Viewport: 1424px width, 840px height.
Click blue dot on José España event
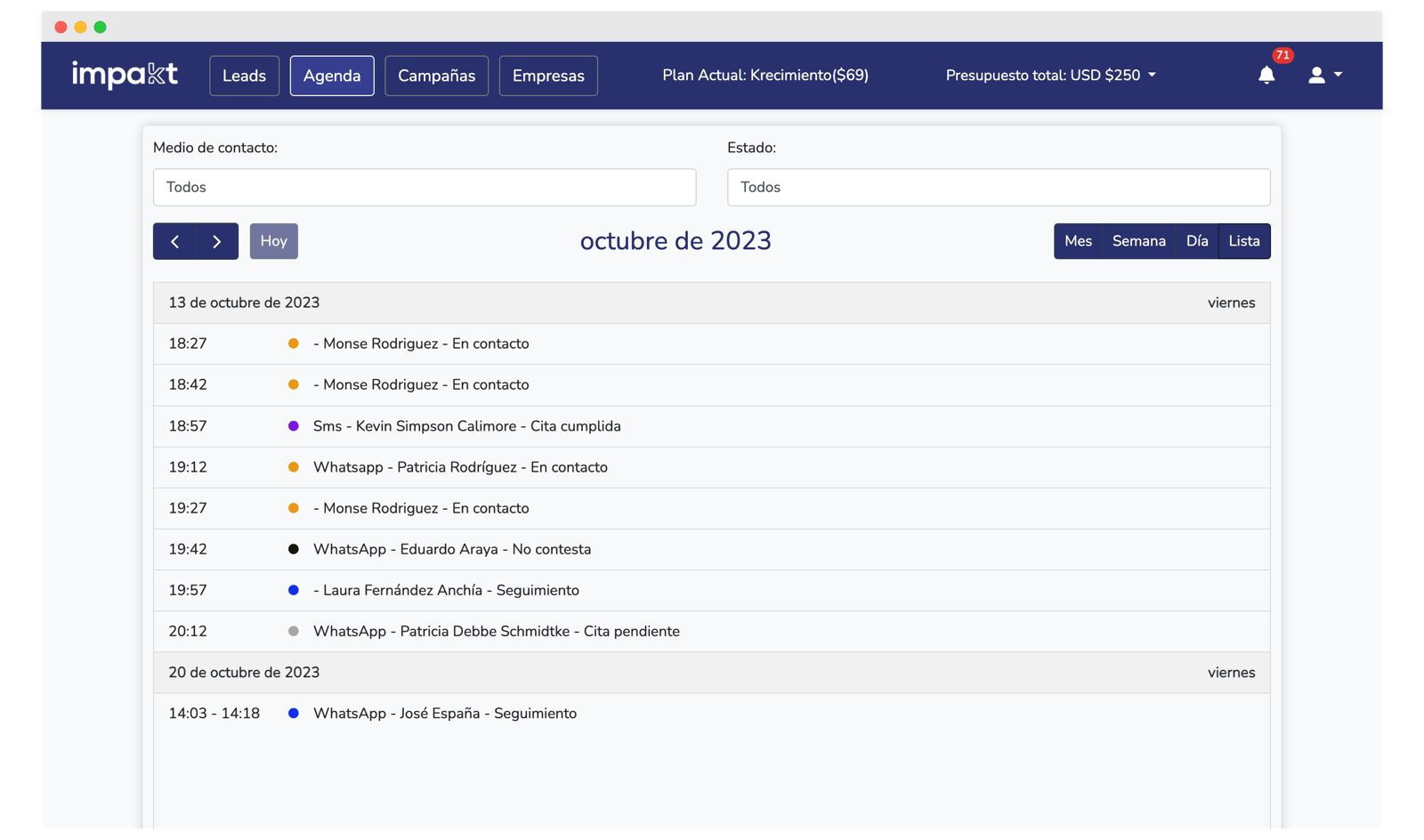(294, 714)
